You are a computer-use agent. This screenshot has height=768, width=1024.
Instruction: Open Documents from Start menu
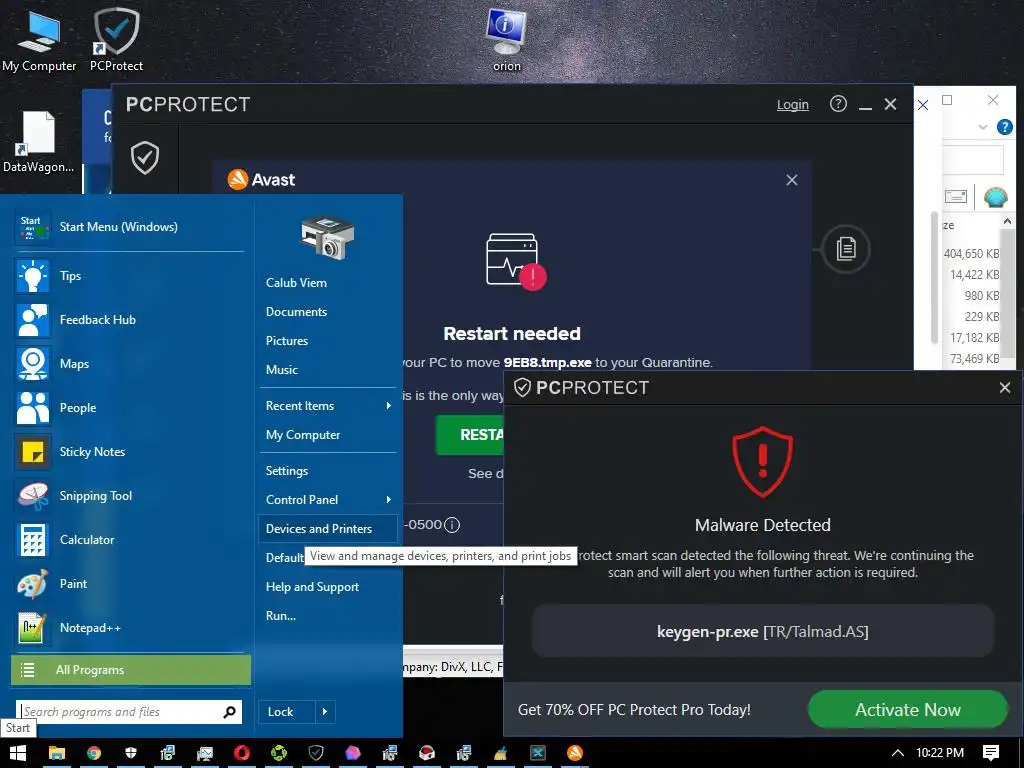[296, 312]
